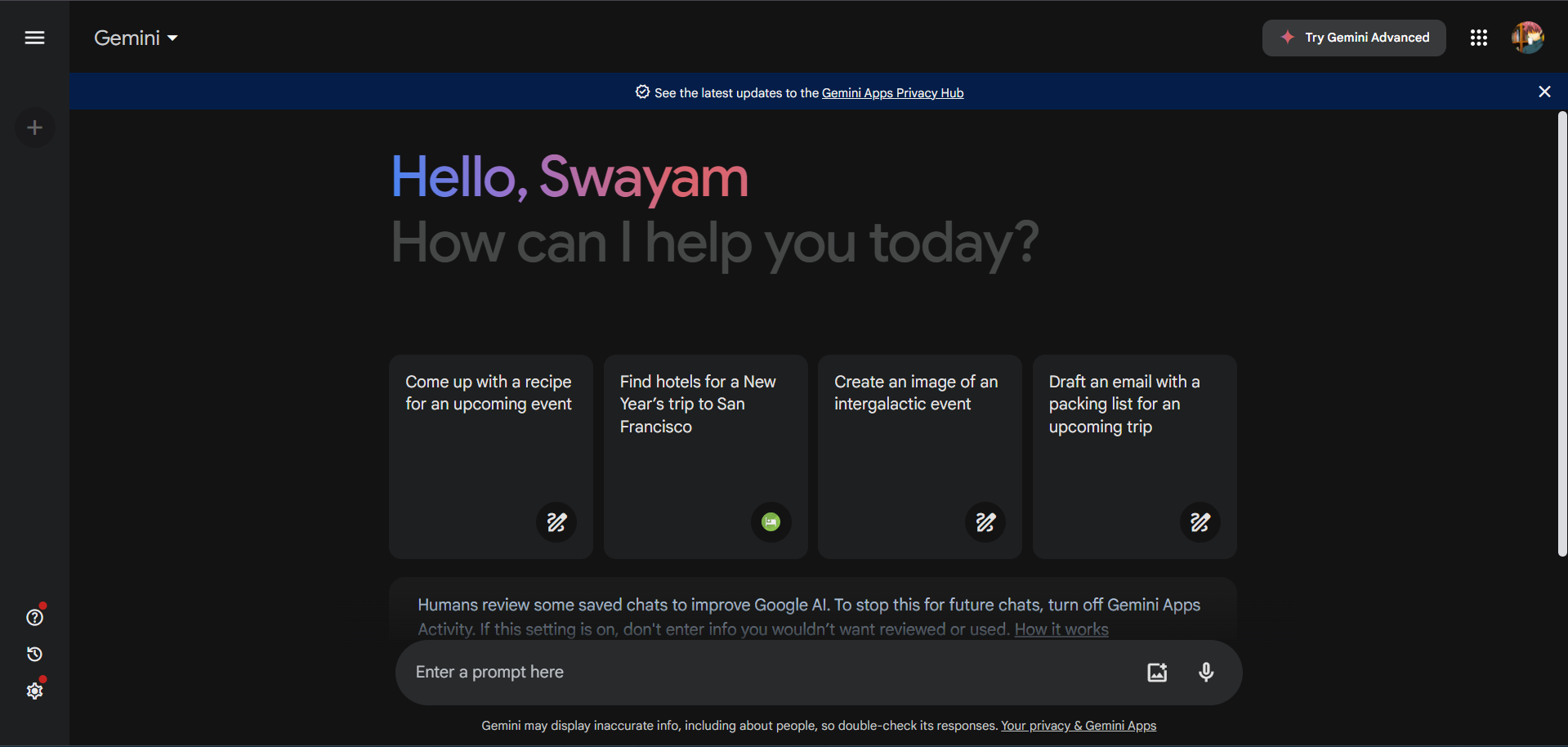Open the Google account profile picture
Viewport: 1568px width, 747px height.
1527,38
